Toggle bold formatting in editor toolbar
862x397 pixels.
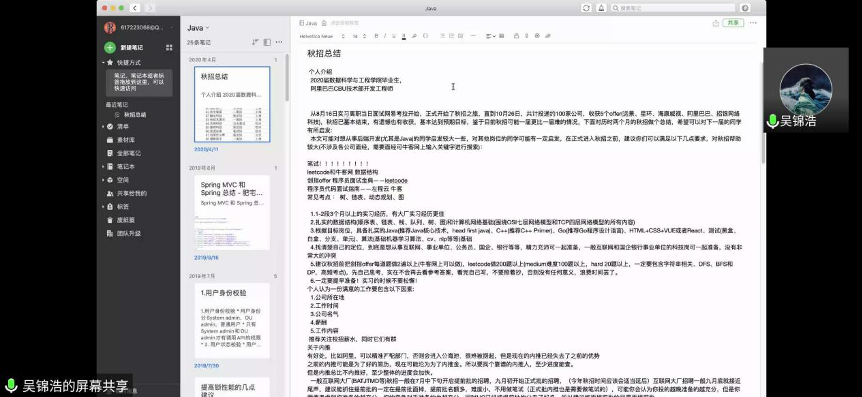377,36
